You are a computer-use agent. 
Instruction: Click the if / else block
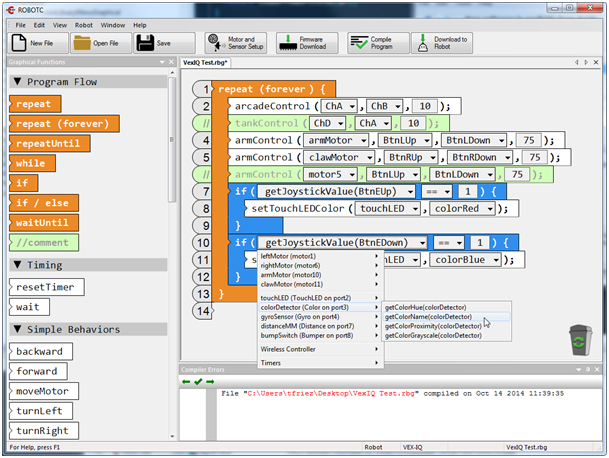tap(44, 203)
